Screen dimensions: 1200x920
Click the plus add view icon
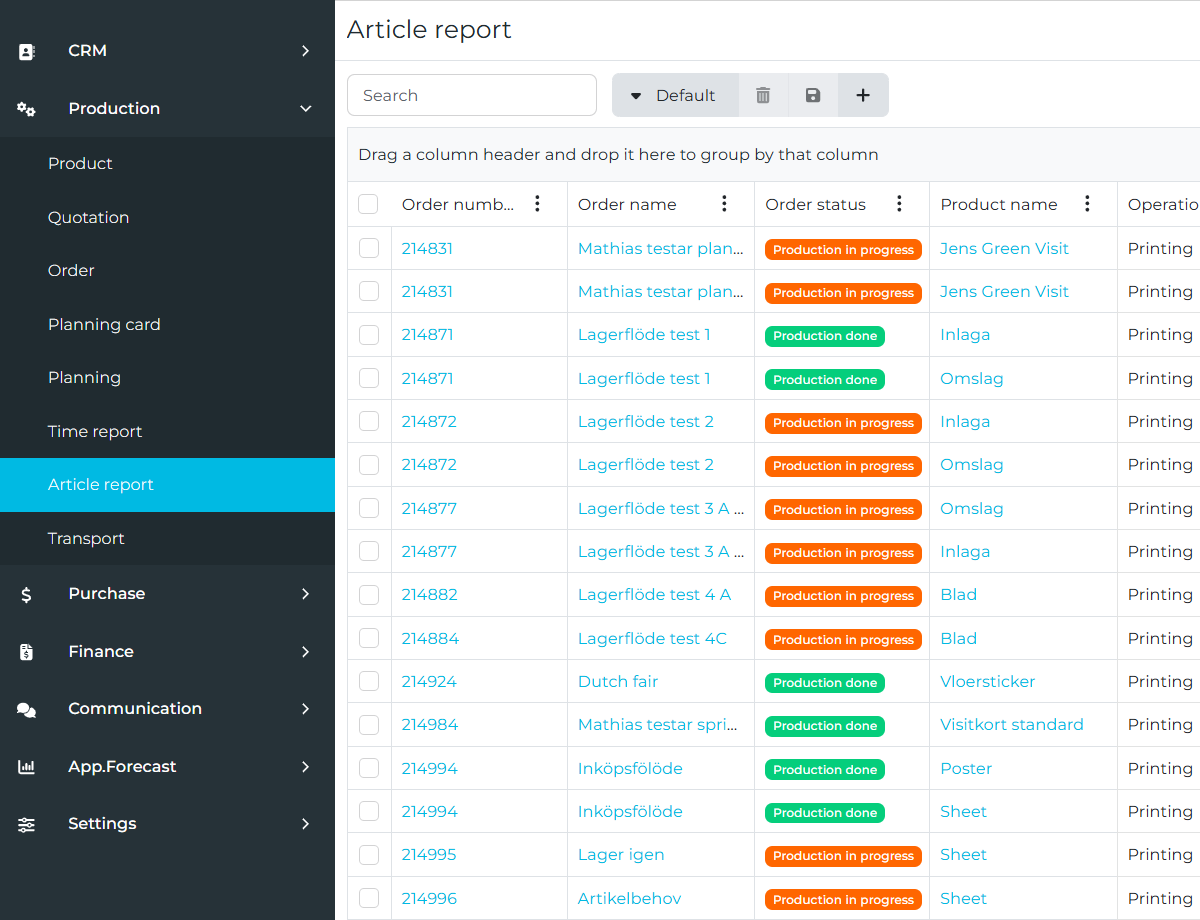(863, 95)
